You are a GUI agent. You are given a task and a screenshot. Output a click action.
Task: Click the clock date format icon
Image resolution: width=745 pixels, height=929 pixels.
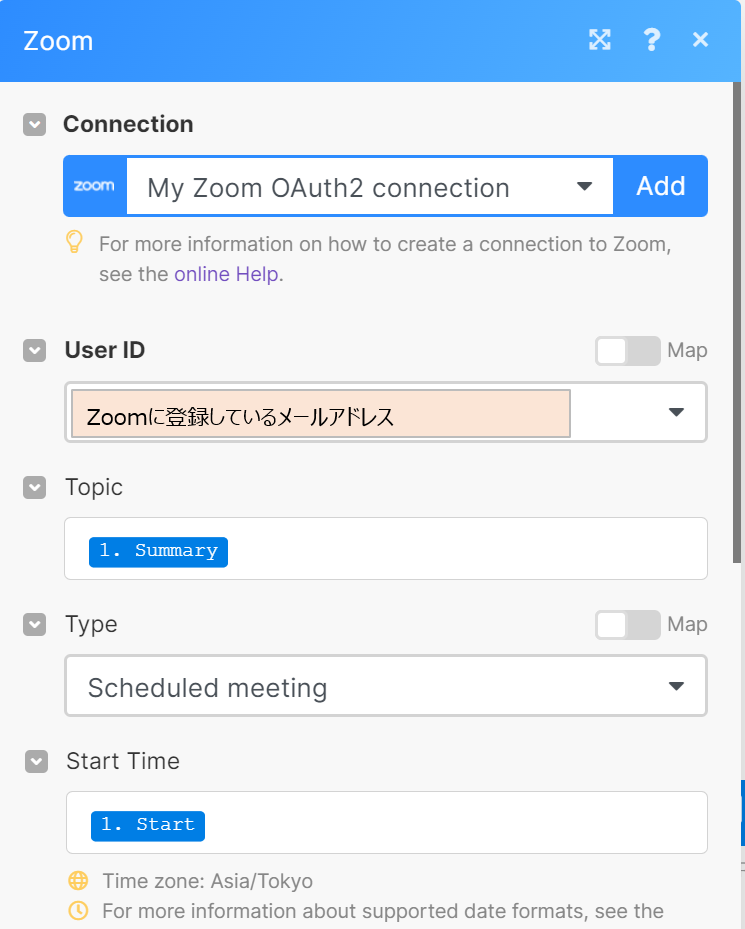click(78, 911)
